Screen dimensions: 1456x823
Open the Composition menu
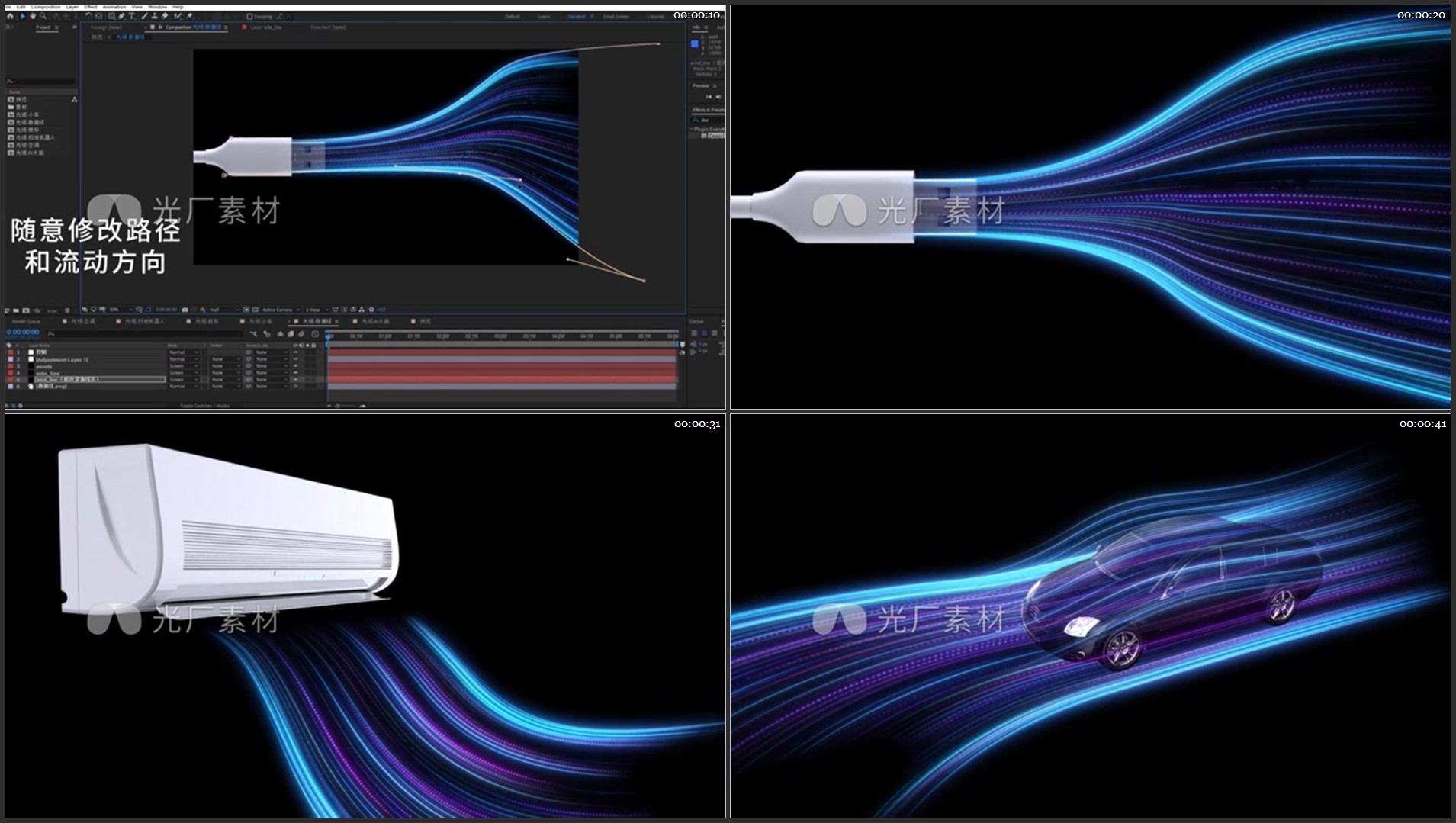(x=45, y=7)
